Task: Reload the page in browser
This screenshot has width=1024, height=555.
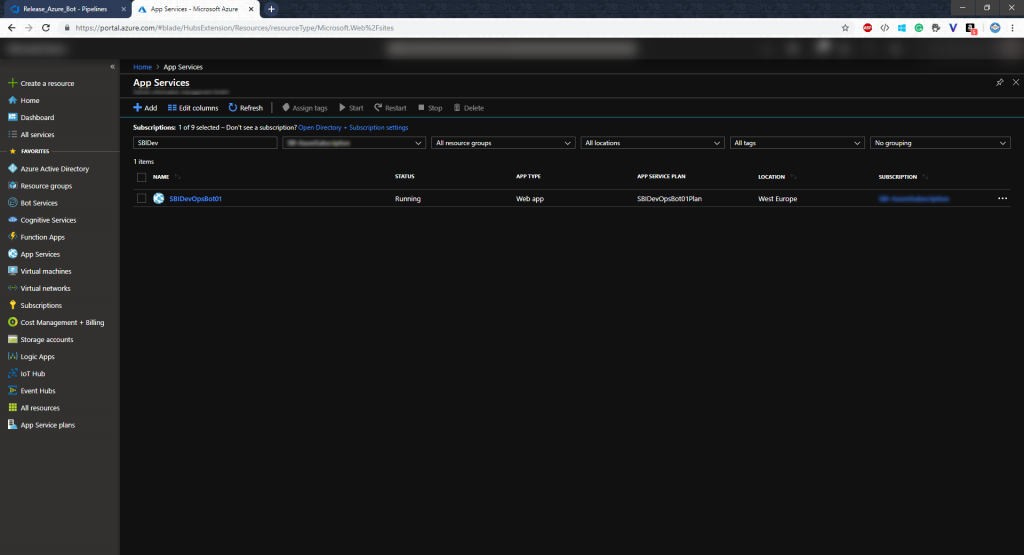Action: pos(46,28)
